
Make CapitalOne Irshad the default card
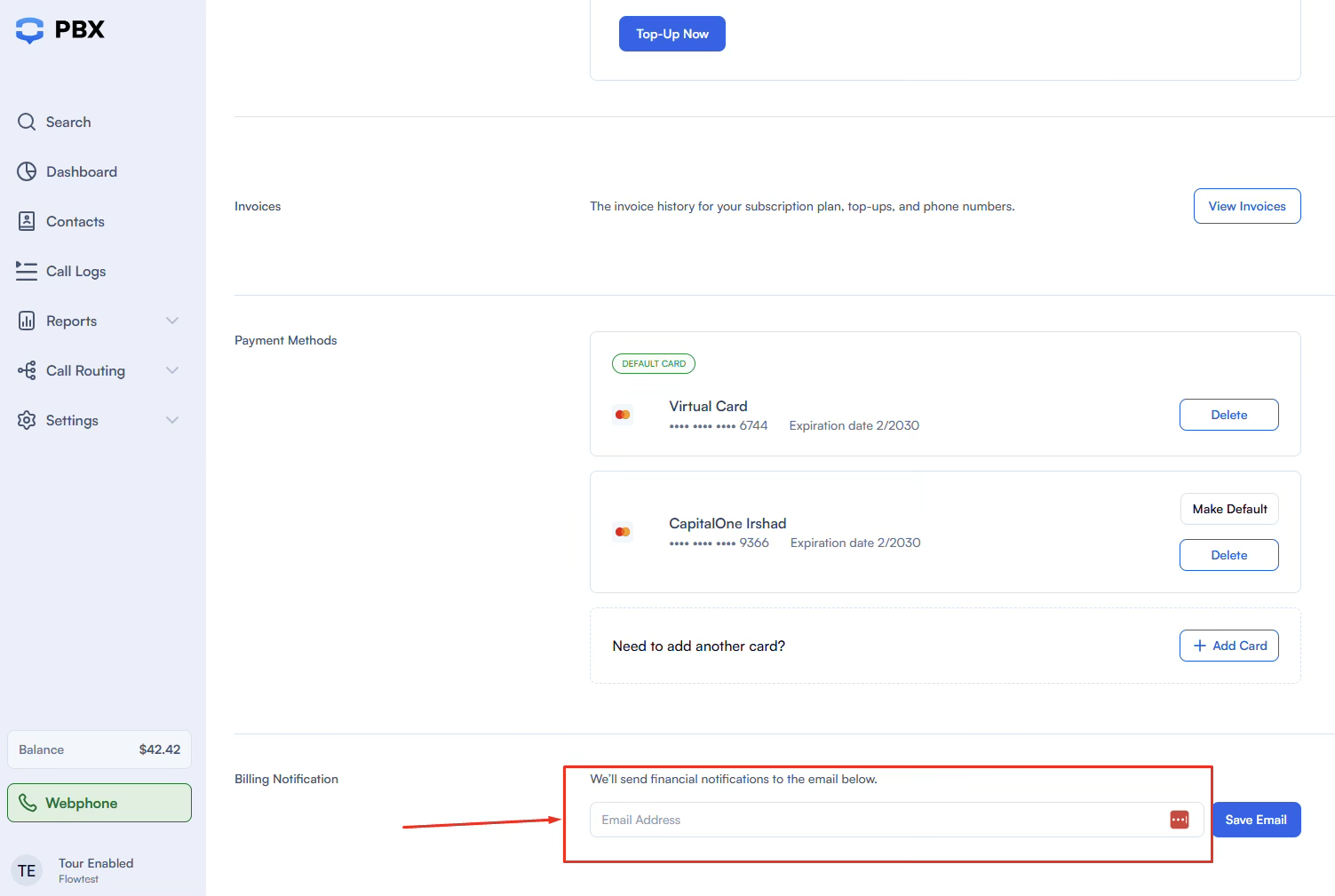coord(1228,509)
